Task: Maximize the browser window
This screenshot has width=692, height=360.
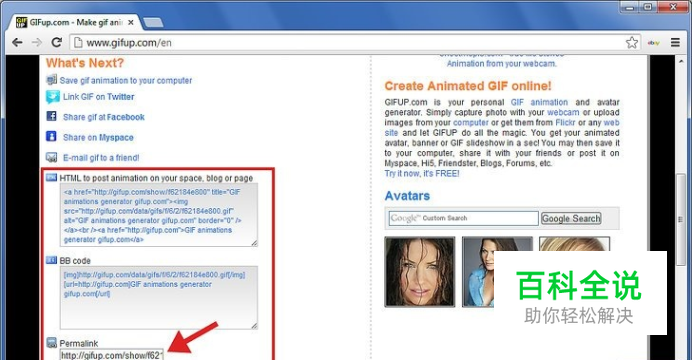Action: [x=648, y=7]
